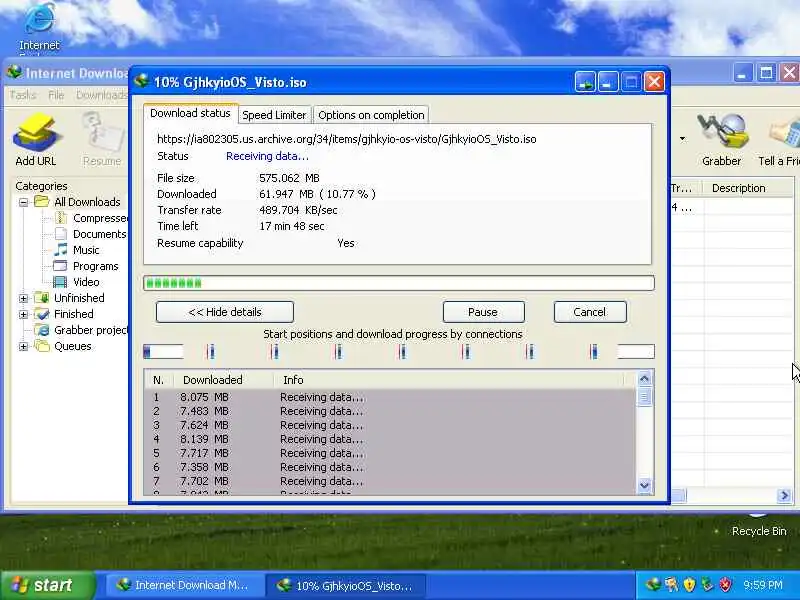The height and width of the screenshot is (600, 800).
Task: Expand the Unfinished tree node
Action: click(x=23, y=298)
